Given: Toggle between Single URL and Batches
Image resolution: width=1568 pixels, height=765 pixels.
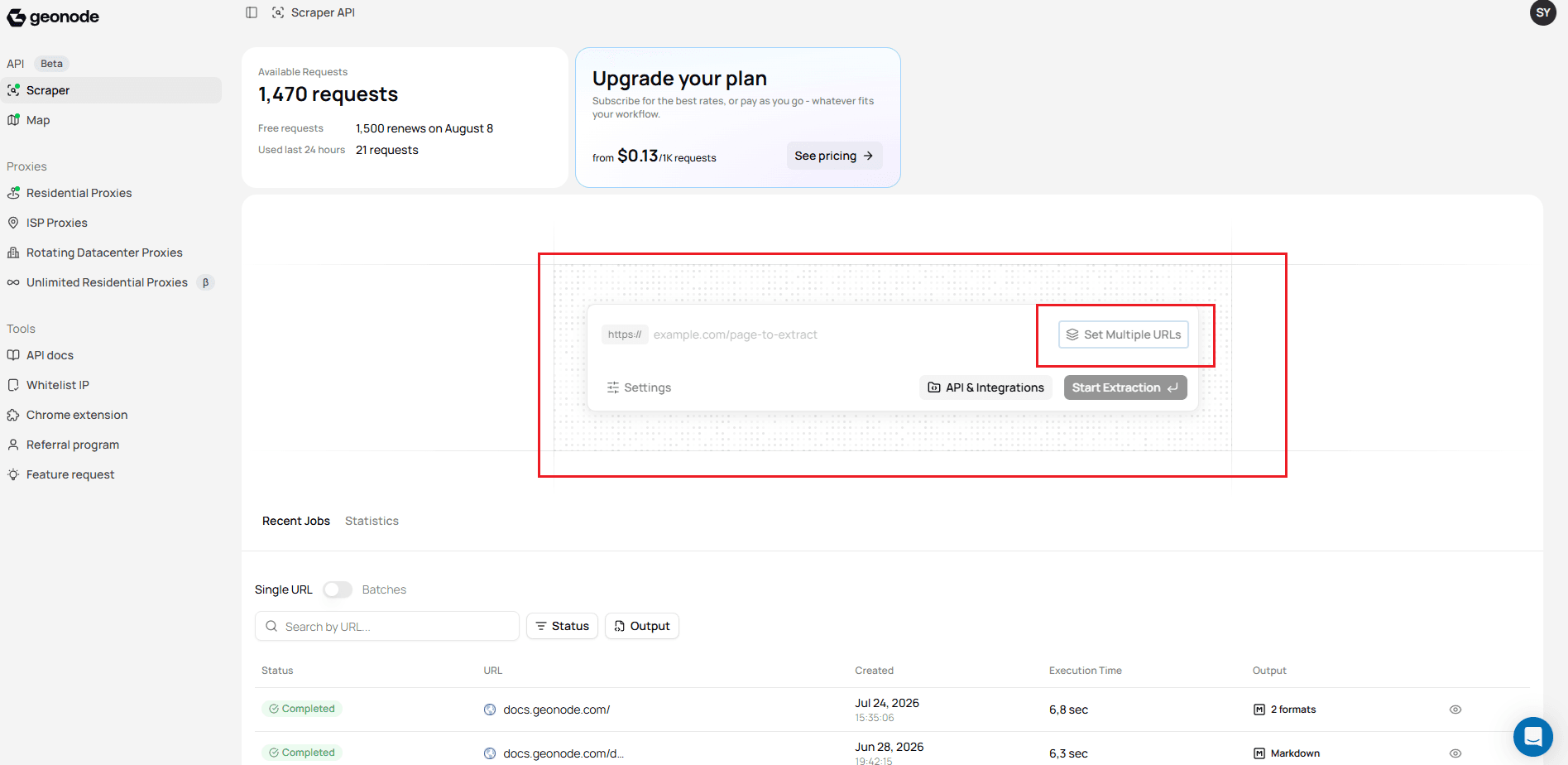Looking at the screenshot, I should tap(338, 589).
